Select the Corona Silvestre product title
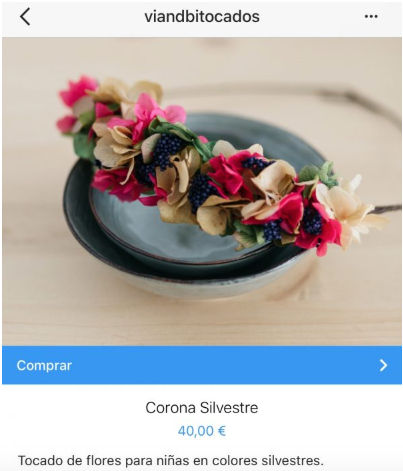This screenshot has width=403, height=471. (202, 408)
